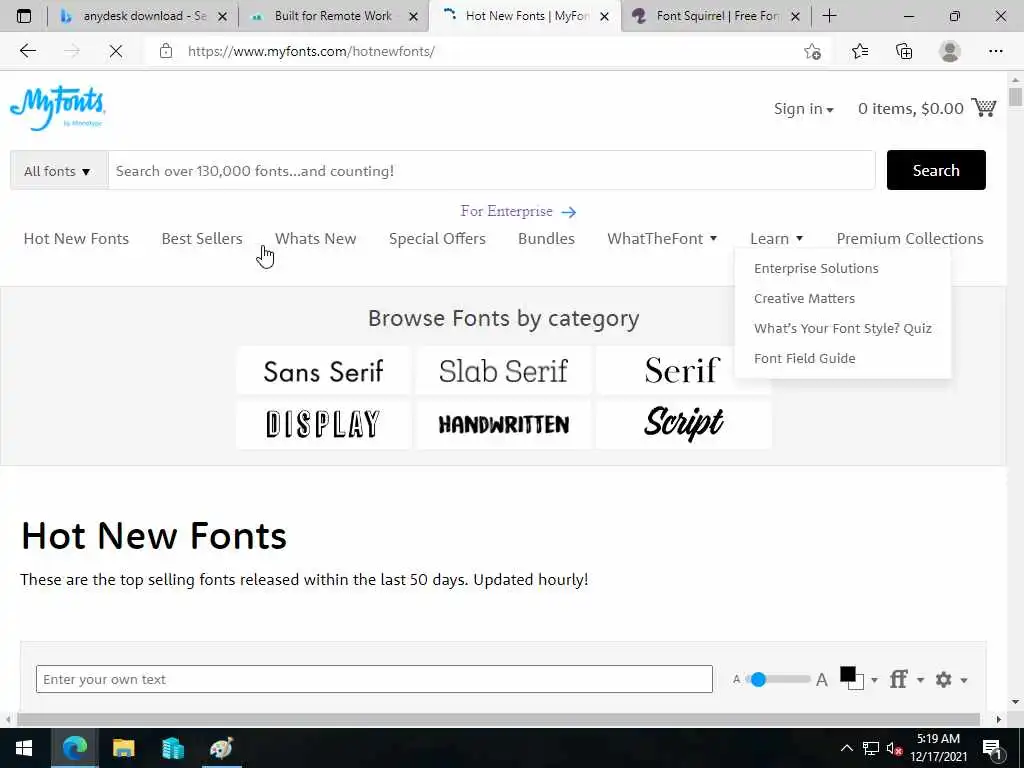Image resolution: width=1024 pixels, height=768 pixels.
Task: Open the Paint app in taskbar
Action: click(221, 748)
